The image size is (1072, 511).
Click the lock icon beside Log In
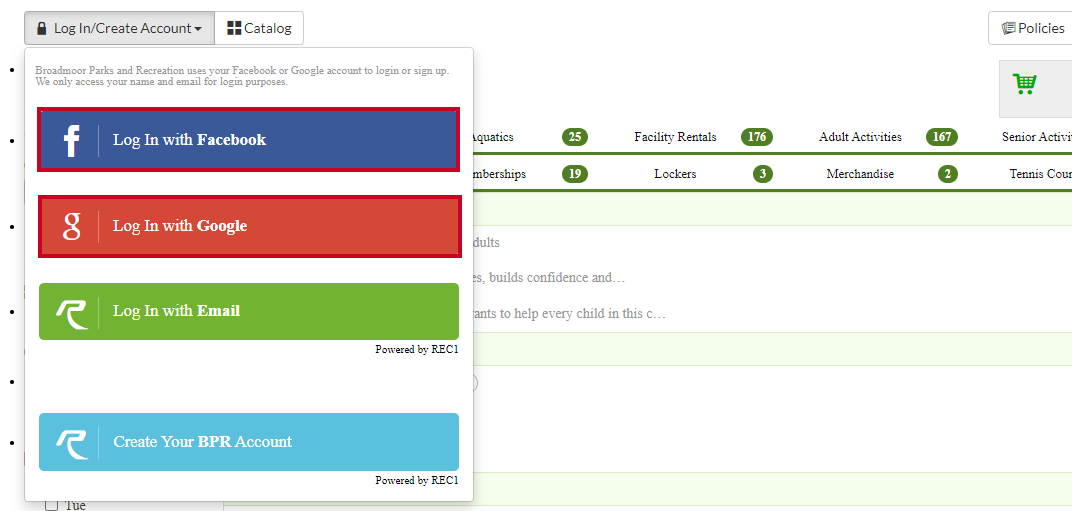[x=42, y=28]
